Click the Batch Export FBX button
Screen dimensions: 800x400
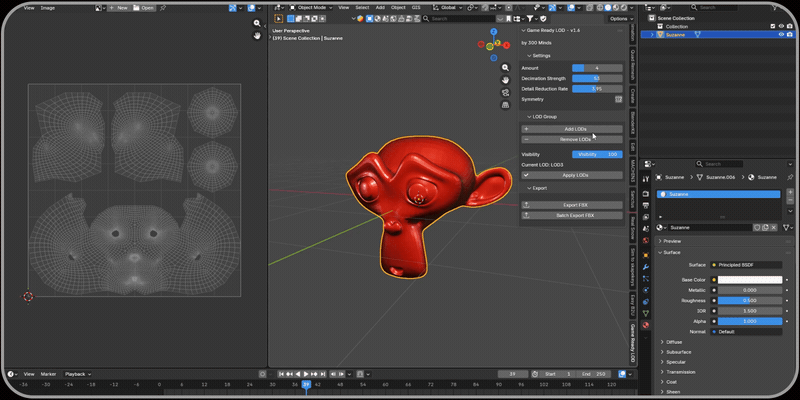click(x=572, y=215)
